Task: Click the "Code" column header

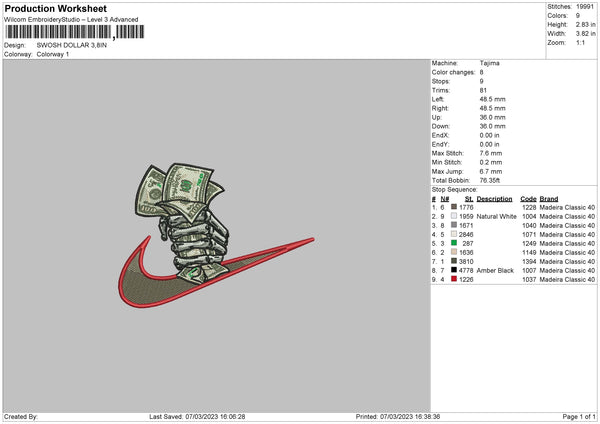Action: coord(528,199)
